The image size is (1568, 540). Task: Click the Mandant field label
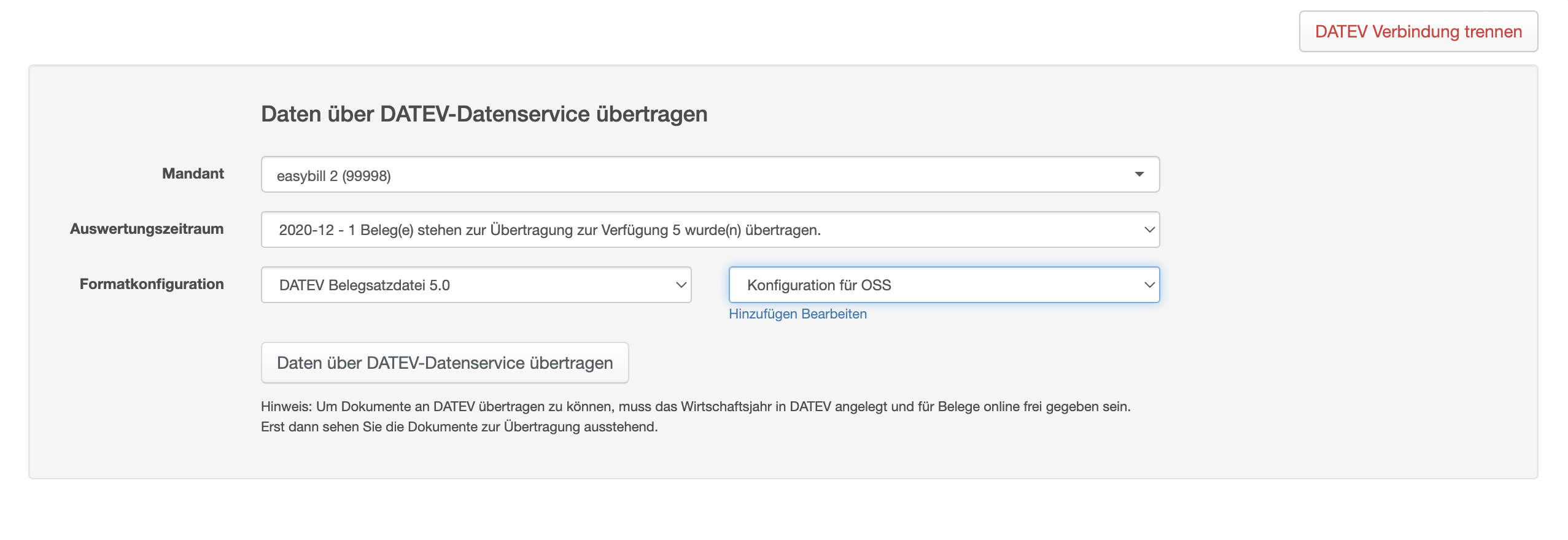click(193, 174)
